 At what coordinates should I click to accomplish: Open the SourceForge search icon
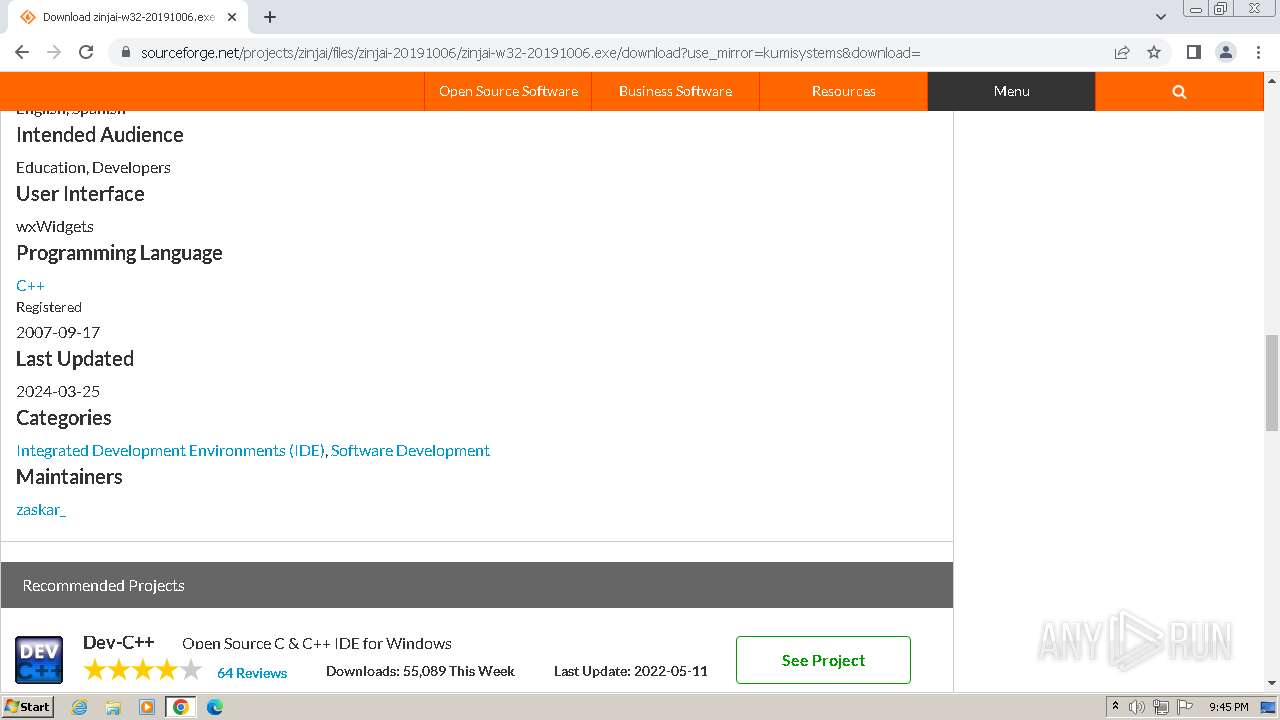tap(1179, 91)
